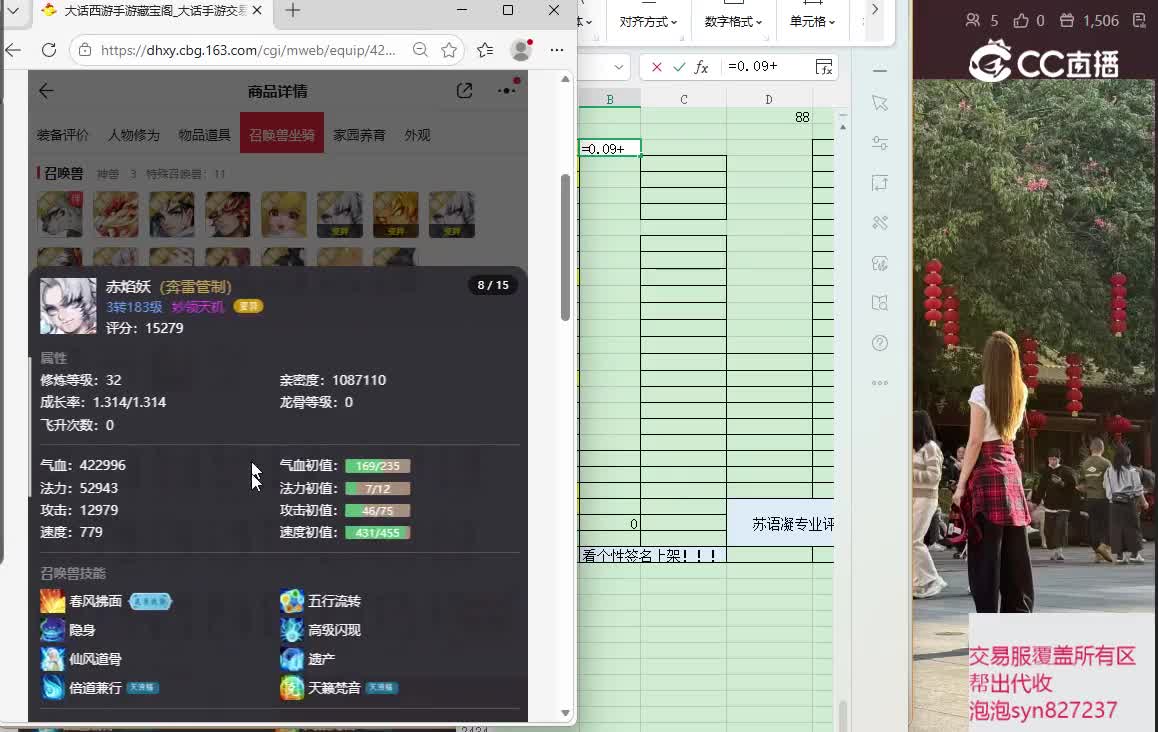Select column C header
Screen dimensions: 1158x732
(x=684, y=99)
